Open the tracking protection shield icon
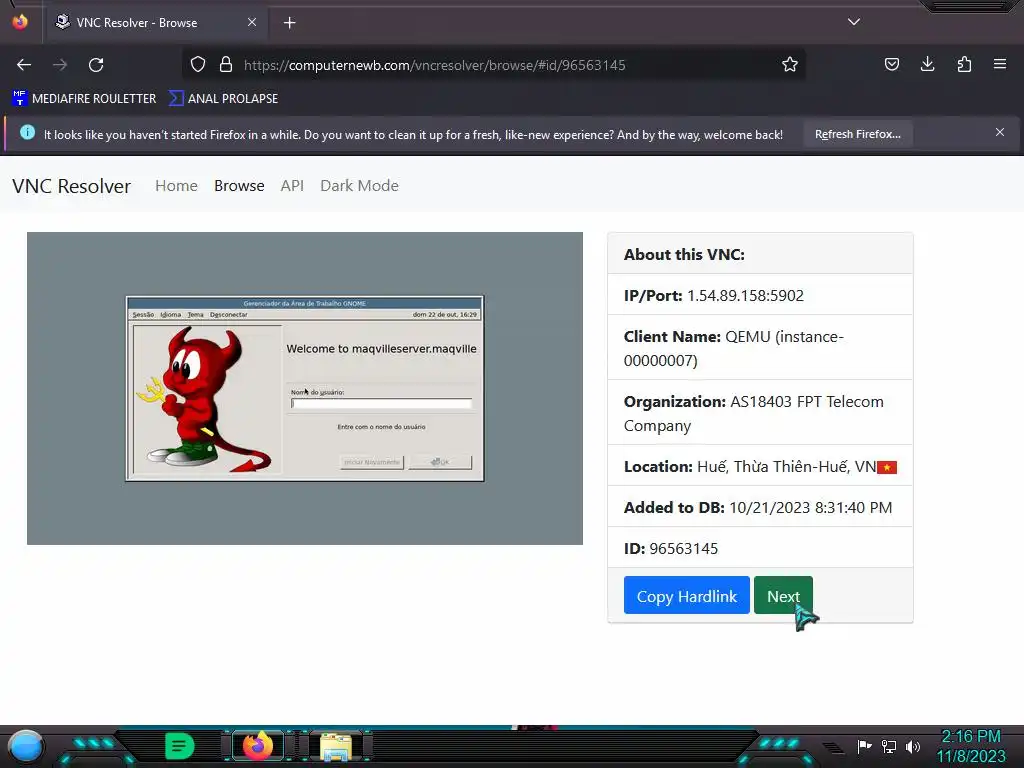 point(198,65)
